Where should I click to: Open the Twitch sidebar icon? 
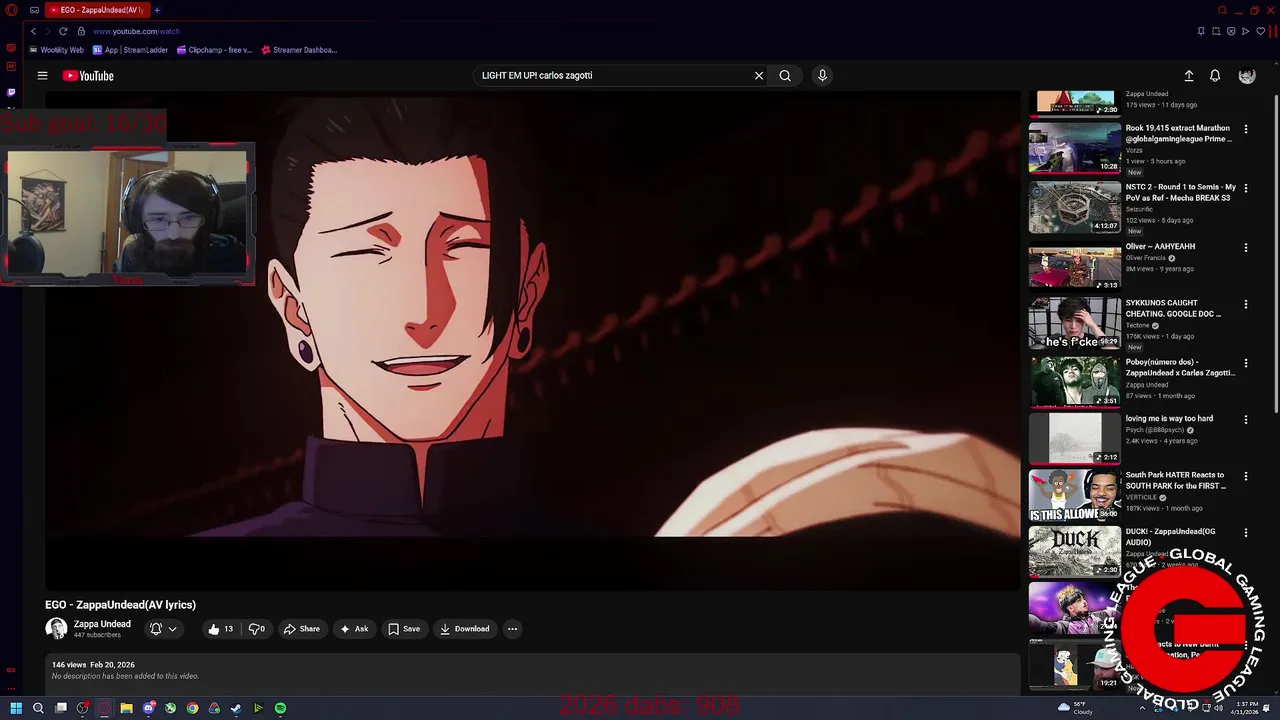[x=11, y=92]
